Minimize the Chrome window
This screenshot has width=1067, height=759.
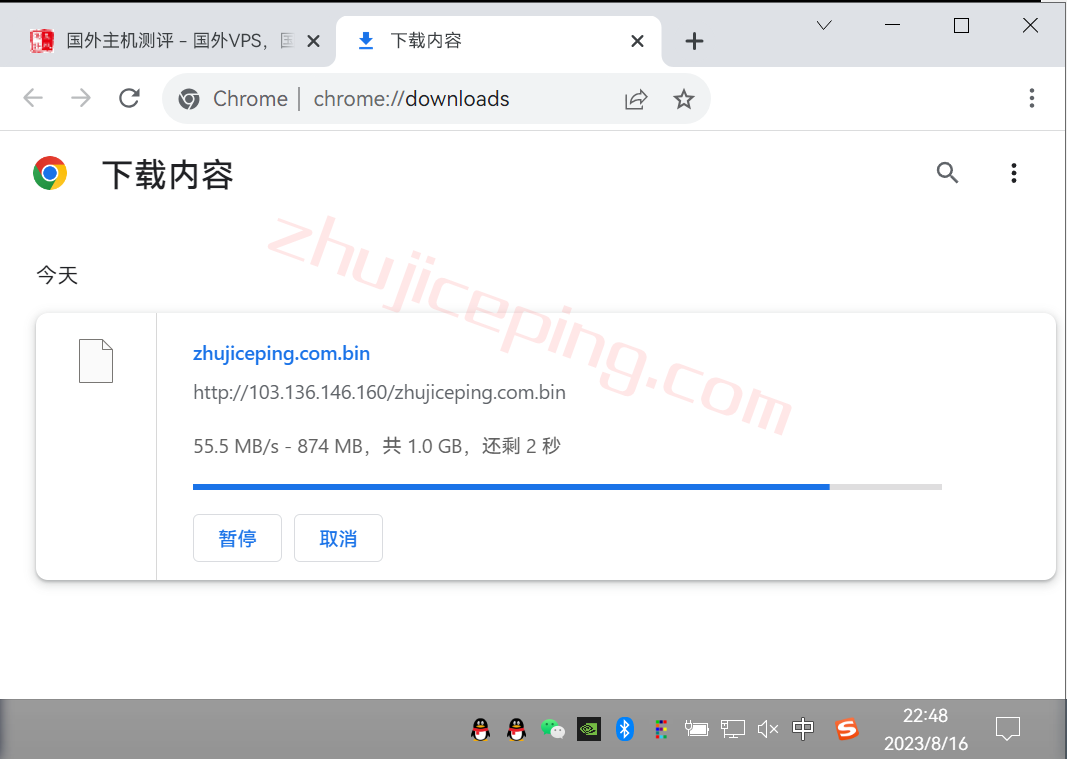[x=892, y=25]
